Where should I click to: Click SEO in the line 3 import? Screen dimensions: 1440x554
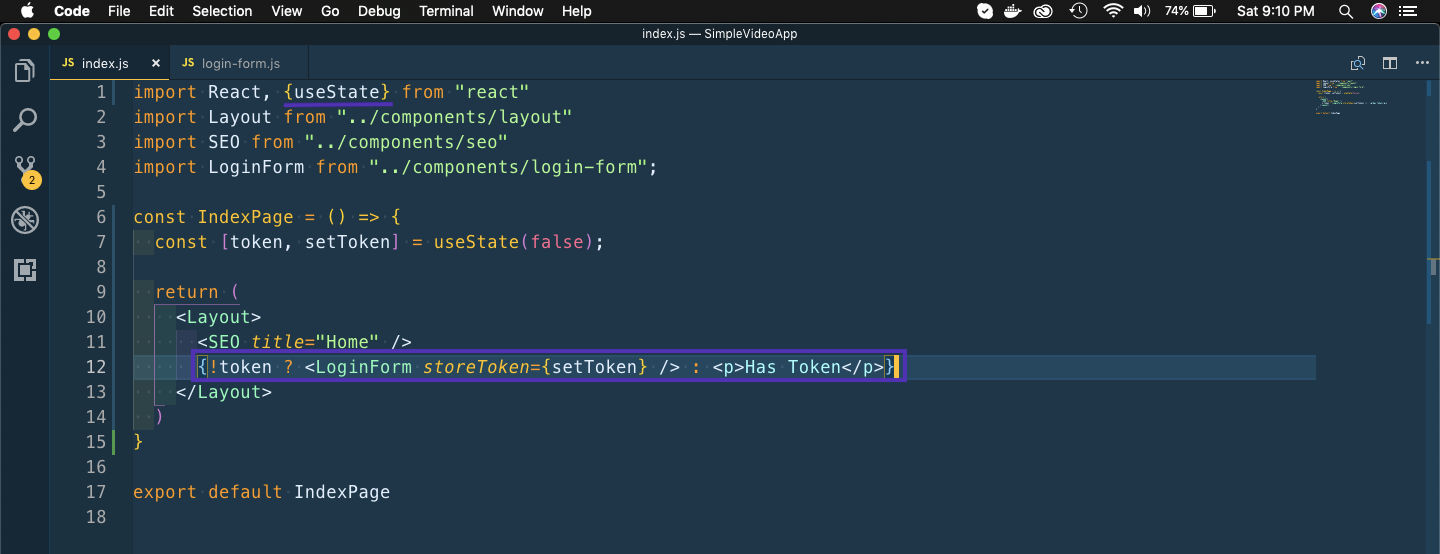[x=224, y=142]
